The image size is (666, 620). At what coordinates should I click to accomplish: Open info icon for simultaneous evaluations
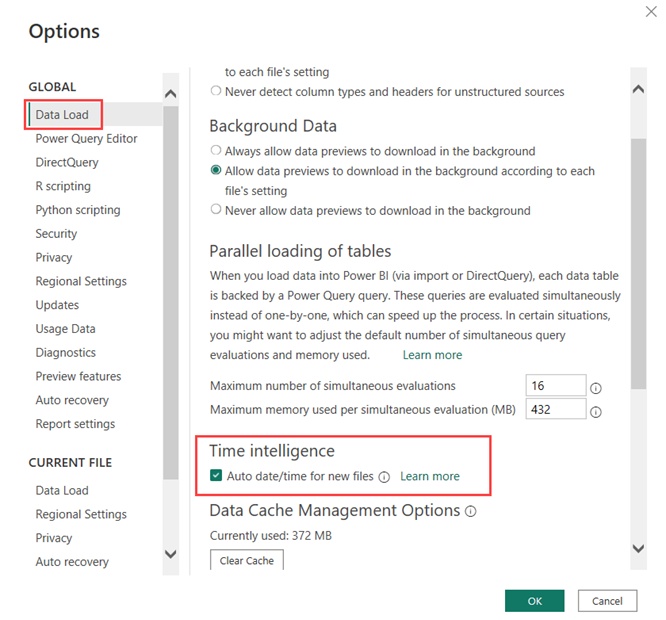pyautogui.click(x=595, y=388)
